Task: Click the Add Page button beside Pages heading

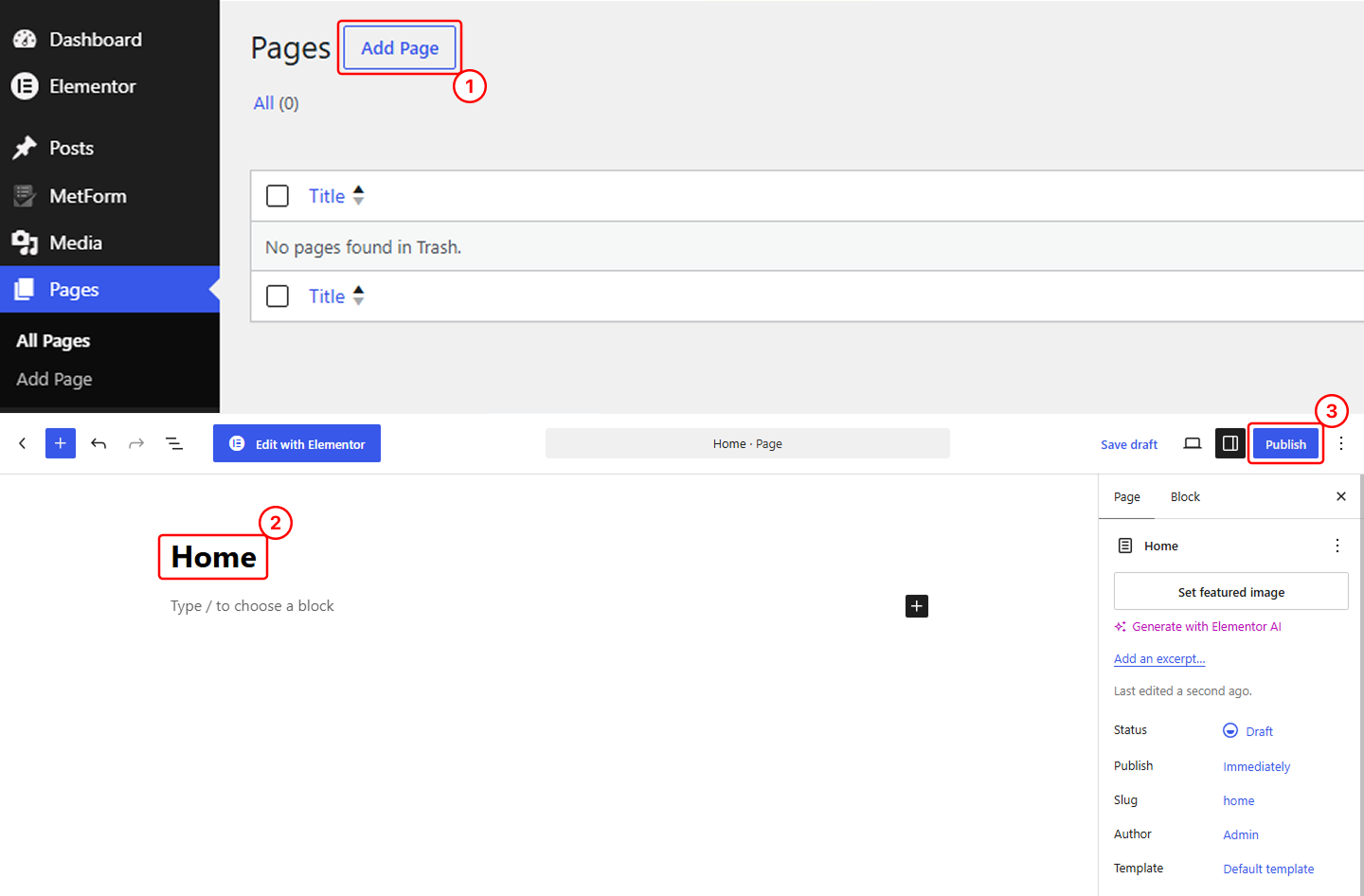Action: pyautogui.click(x=400, y=47)
